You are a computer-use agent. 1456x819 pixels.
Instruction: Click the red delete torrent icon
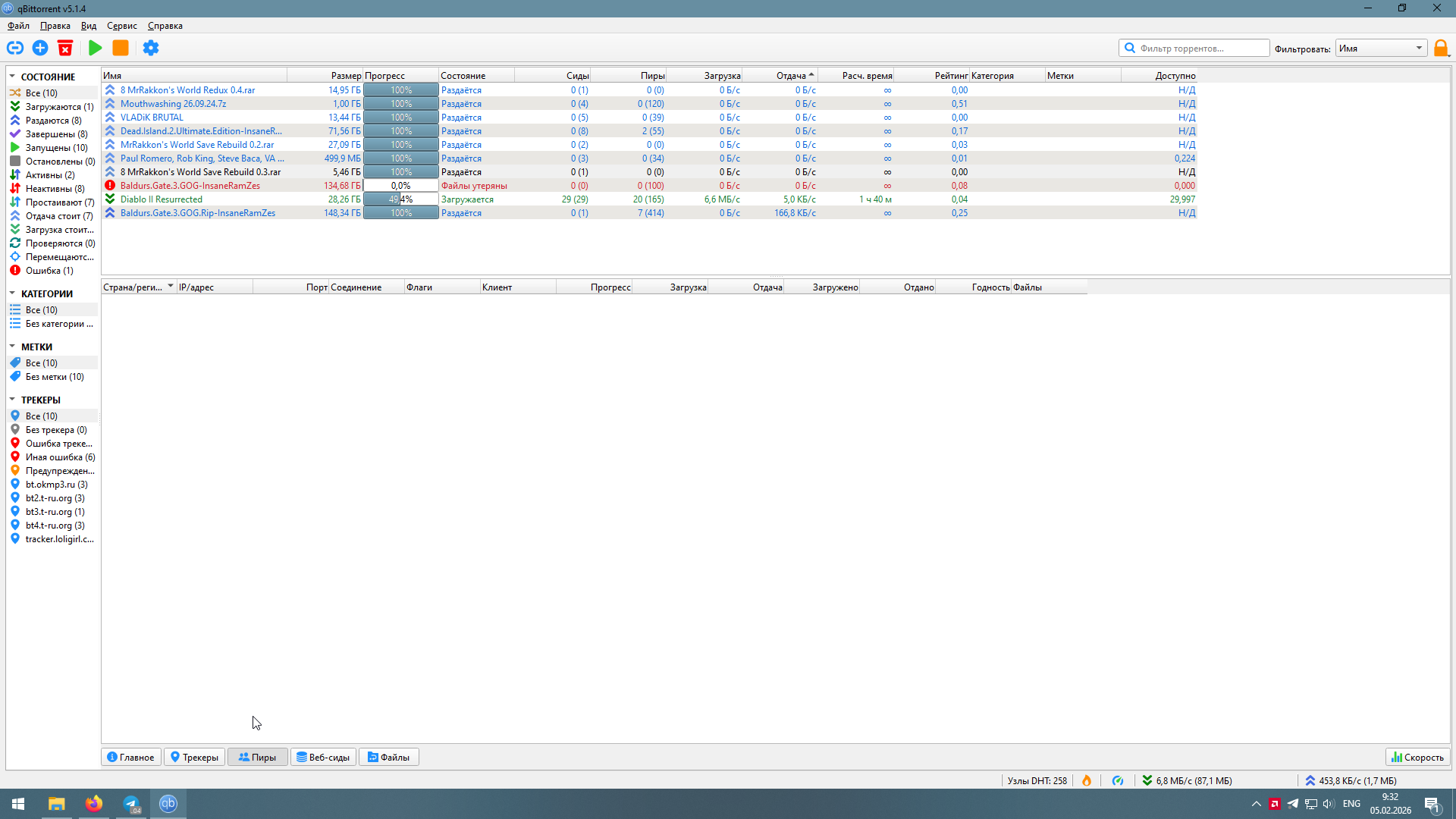coord(65,48)
